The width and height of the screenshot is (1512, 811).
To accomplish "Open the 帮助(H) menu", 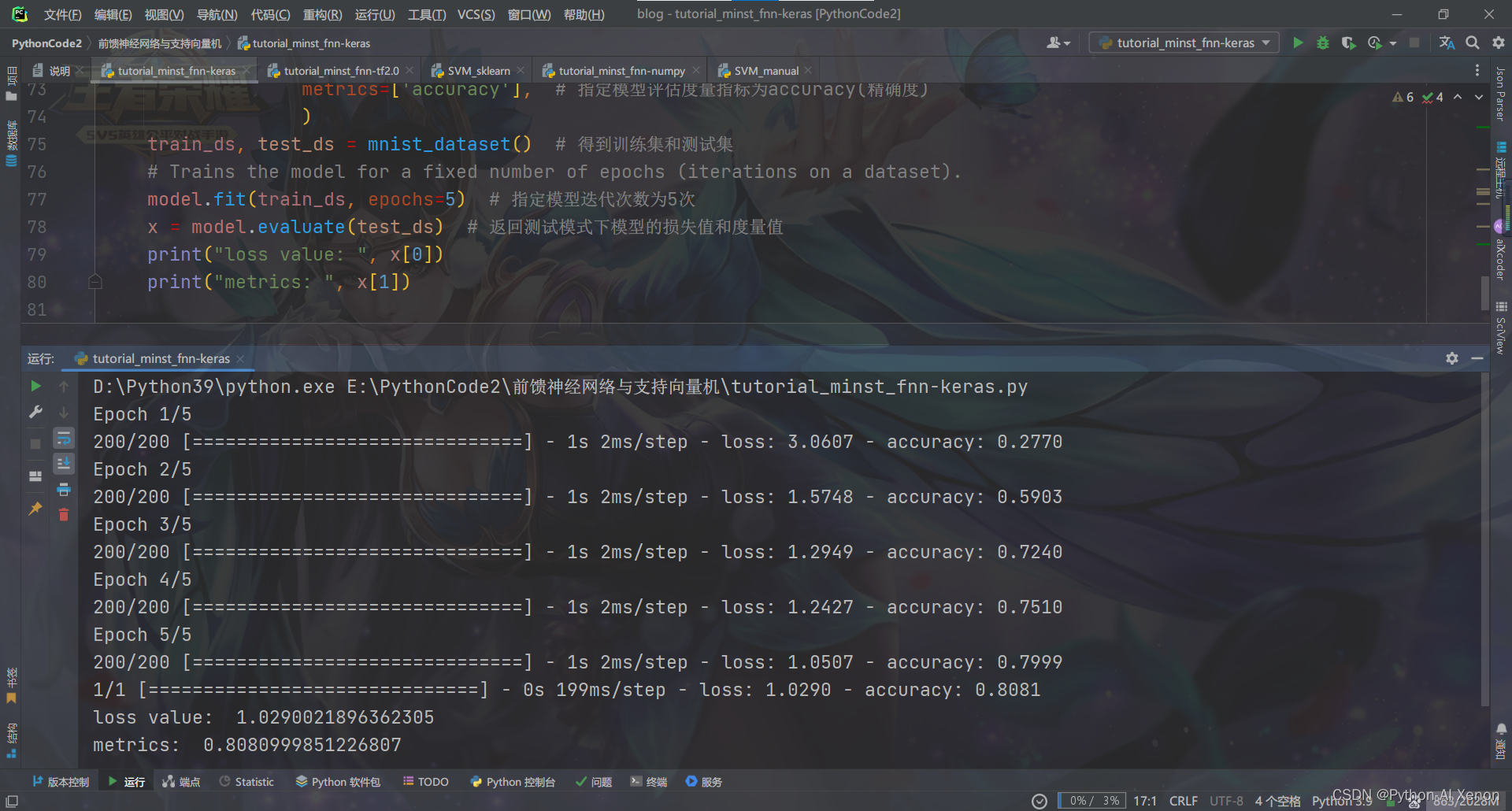I will pyautogui.click(x=584, y=14).
